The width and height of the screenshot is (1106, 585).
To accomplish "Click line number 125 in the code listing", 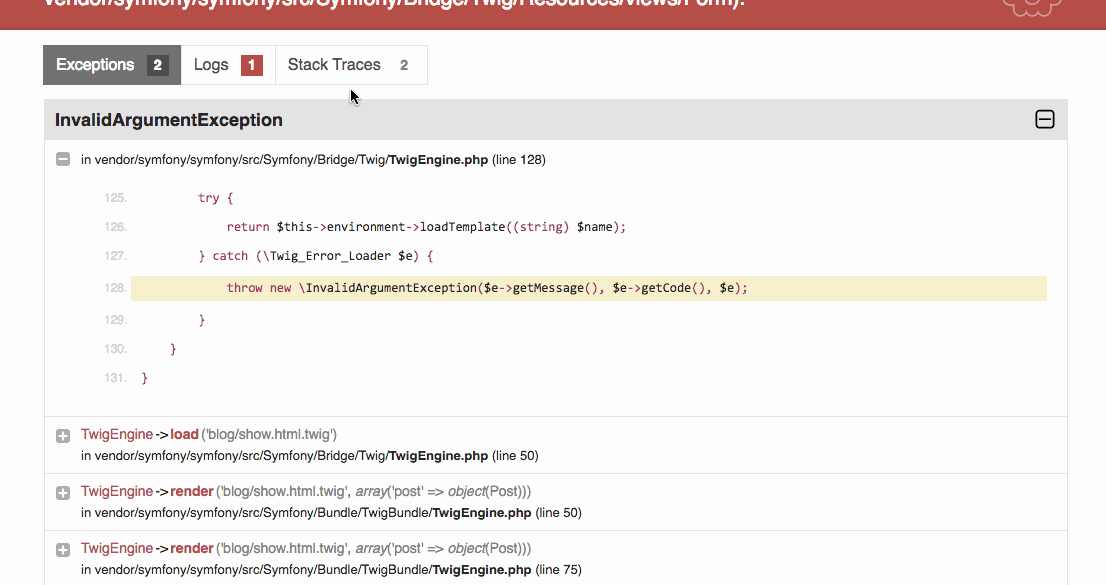I will [x=115, y=197].
